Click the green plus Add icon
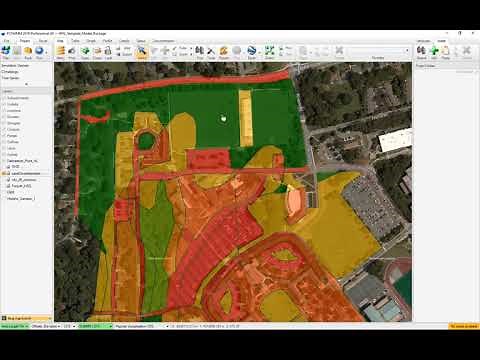The width and height of the screenshot is (480, 360). (x=434, y=51)
